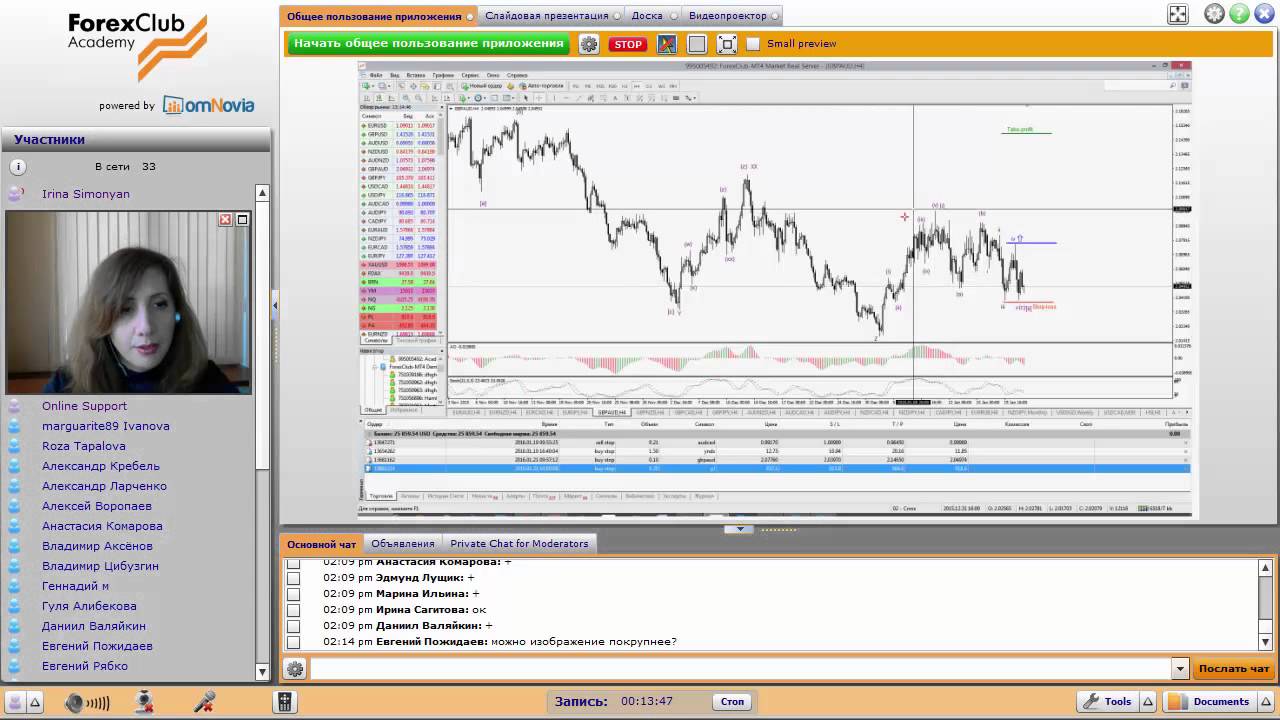The height and width of the screenshot is (720, 1280).
Task: Click the webcam video thumbnail
Action: point(128,303)
